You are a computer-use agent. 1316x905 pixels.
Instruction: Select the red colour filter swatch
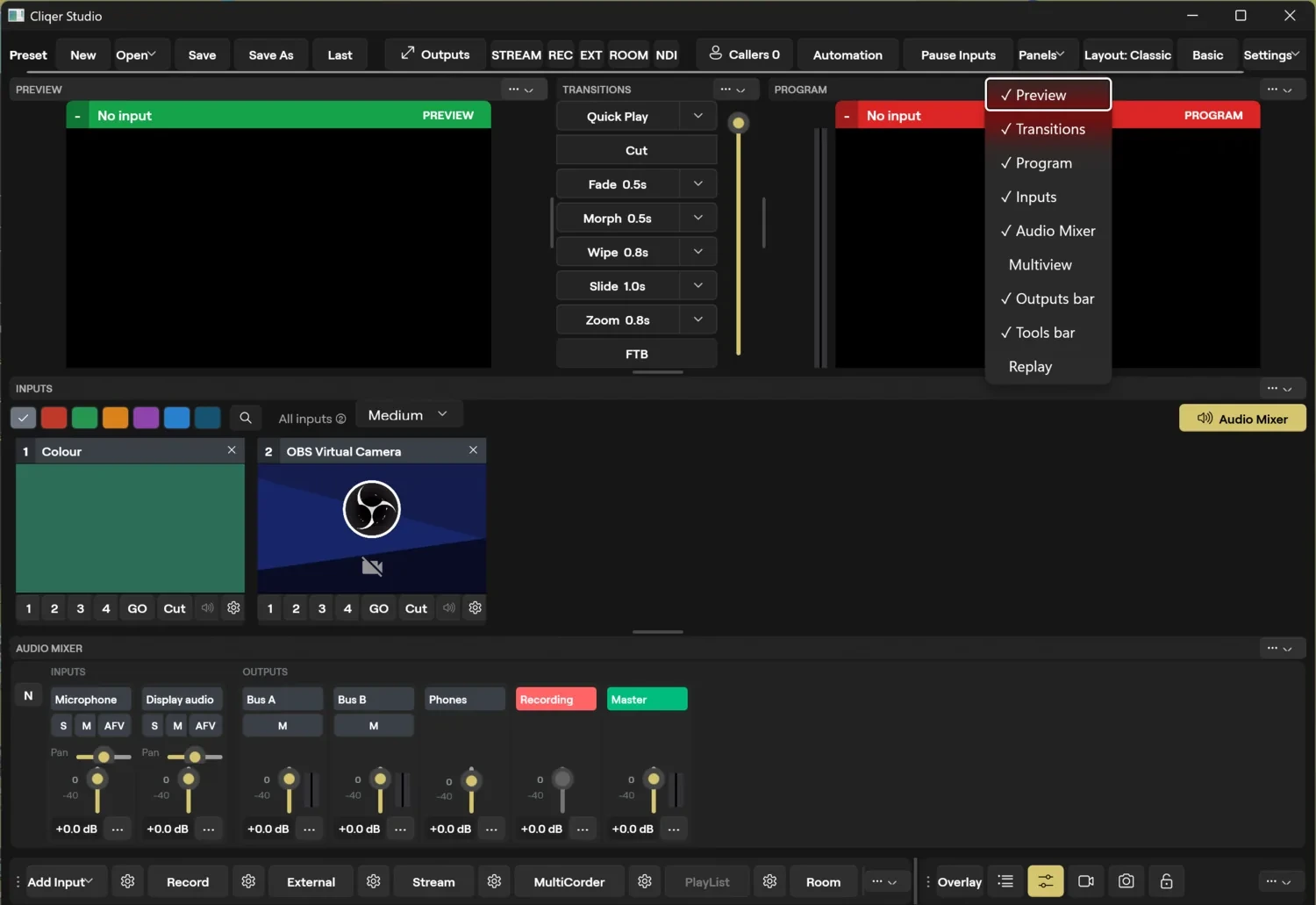[x=54, y=418]
